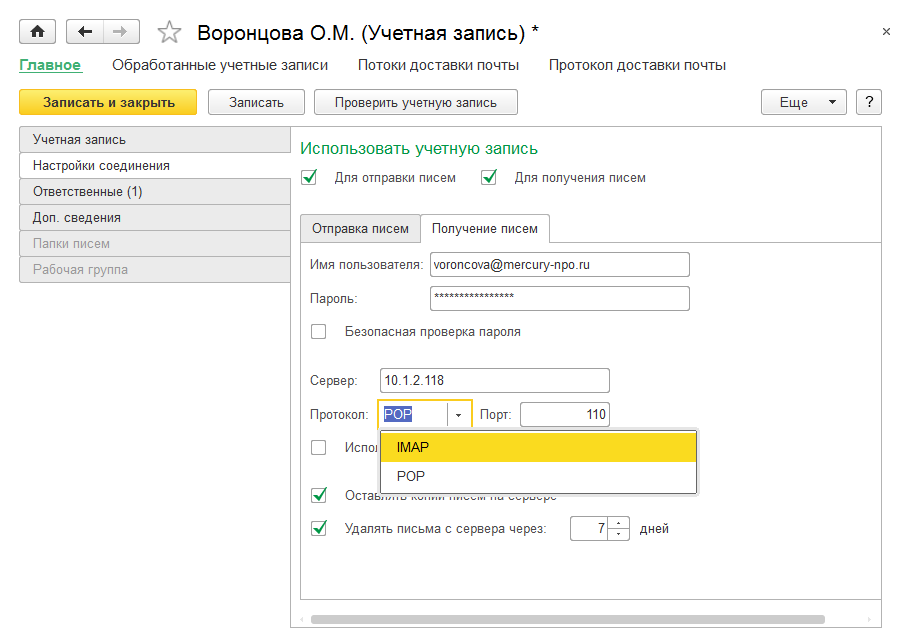
Task: Increase days value with the up arrow
Action: (620, 522)
